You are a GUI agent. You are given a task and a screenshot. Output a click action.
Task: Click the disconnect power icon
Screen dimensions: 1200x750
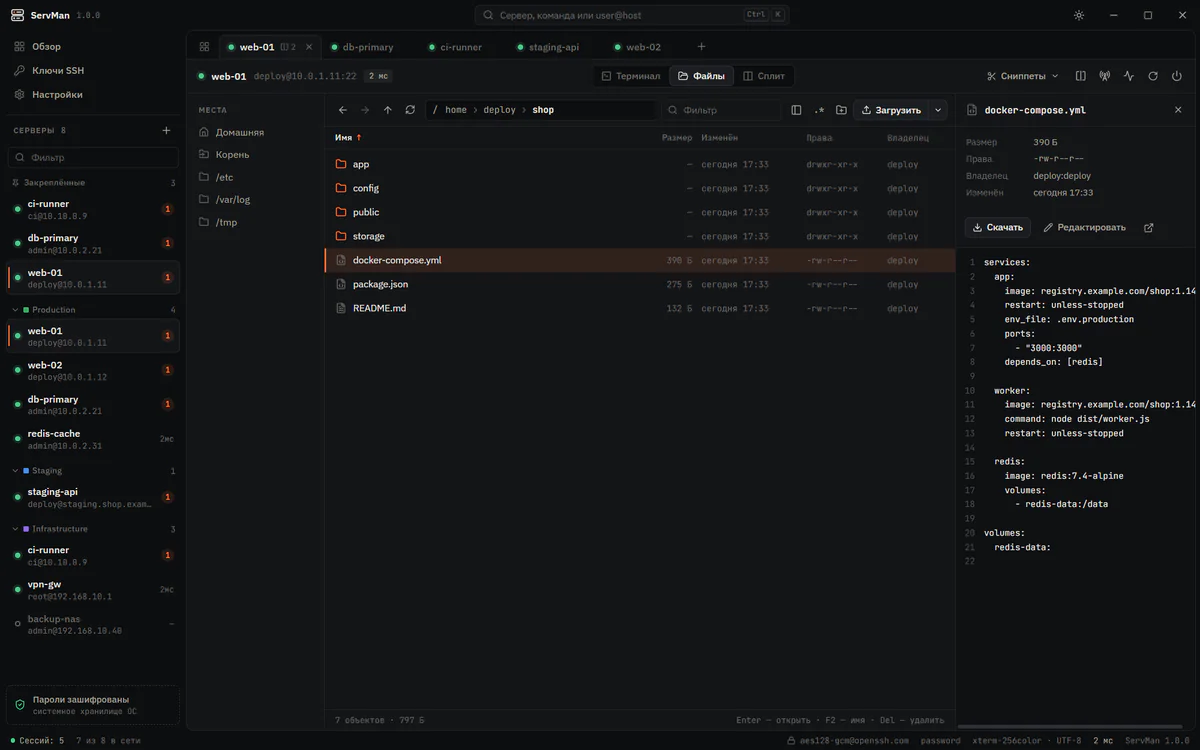[x=1177, y=76]
